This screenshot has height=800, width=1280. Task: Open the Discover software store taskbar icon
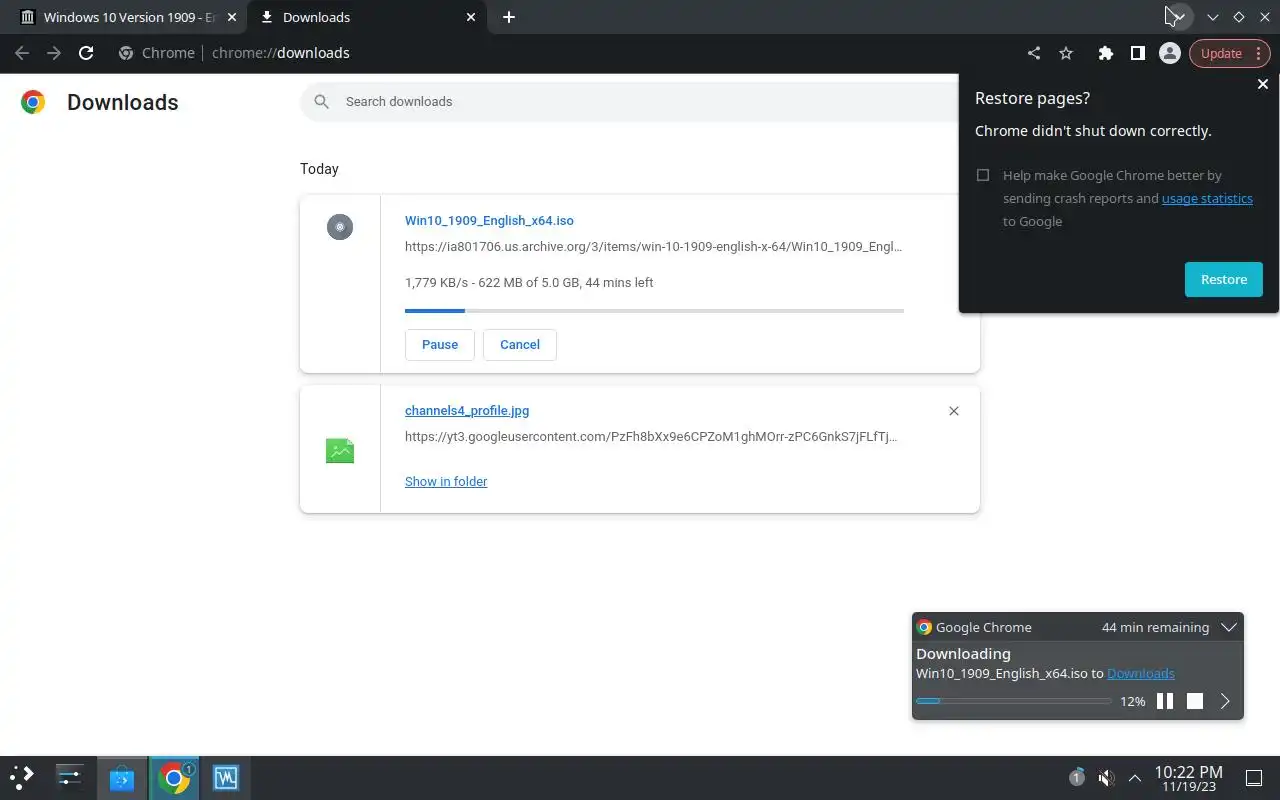pos(122,777)
